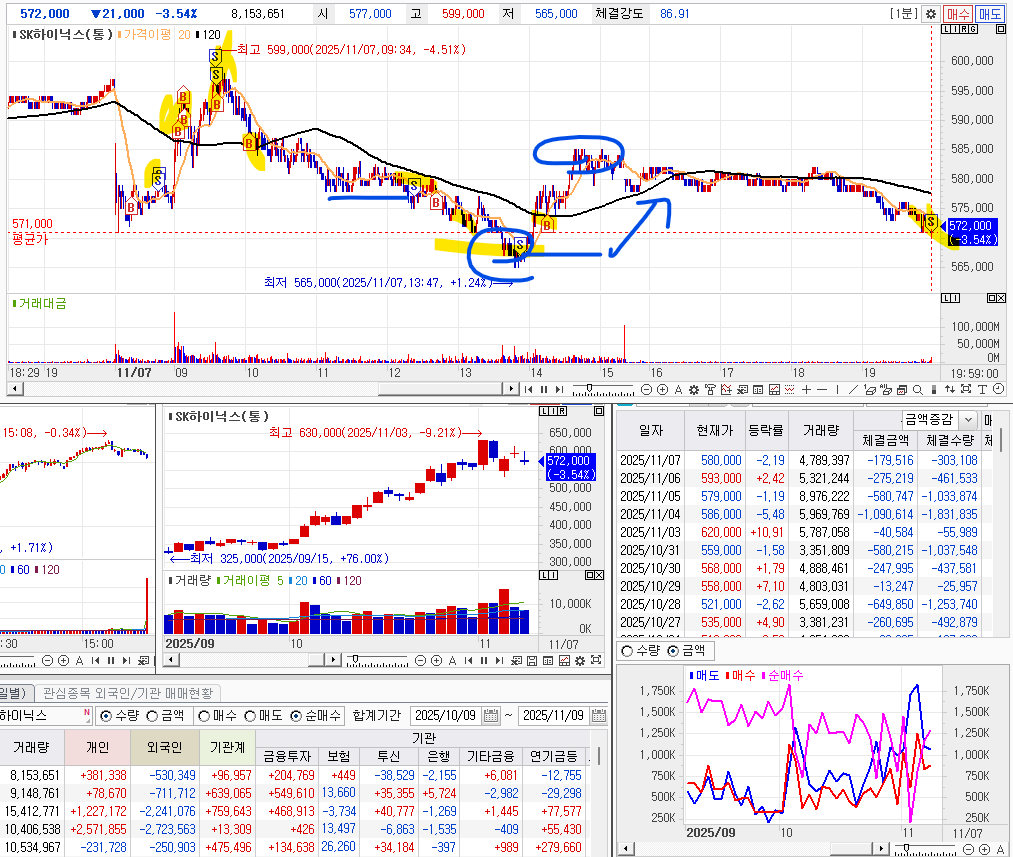Click skip-to-start playback in main chart toolbar
1013x857 pixels.
[x=528, y=389]
